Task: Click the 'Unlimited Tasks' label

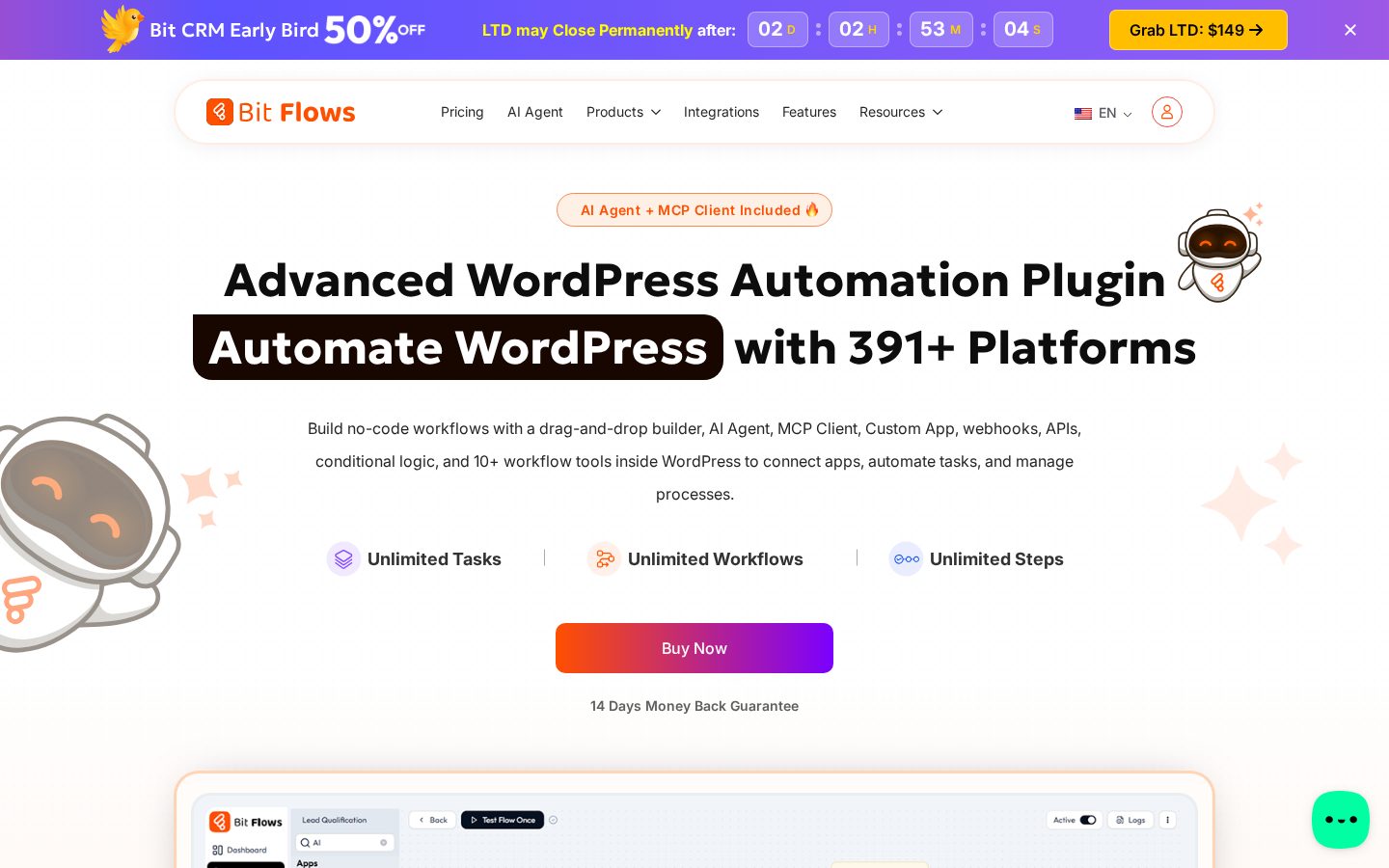Action: [434, 559]
